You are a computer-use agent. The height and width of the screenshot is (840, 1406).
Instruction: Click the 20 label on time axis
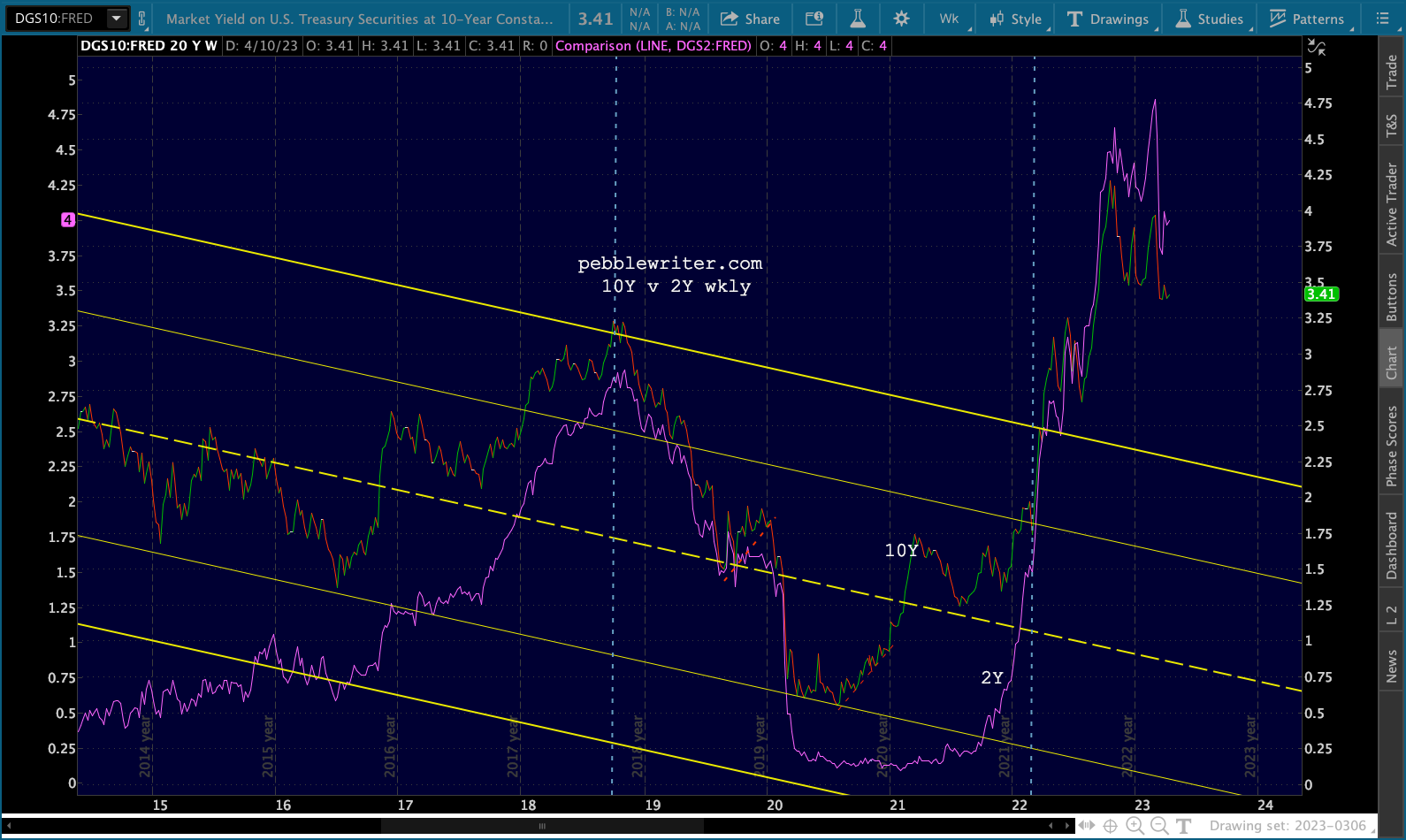(x=775, y=805)
